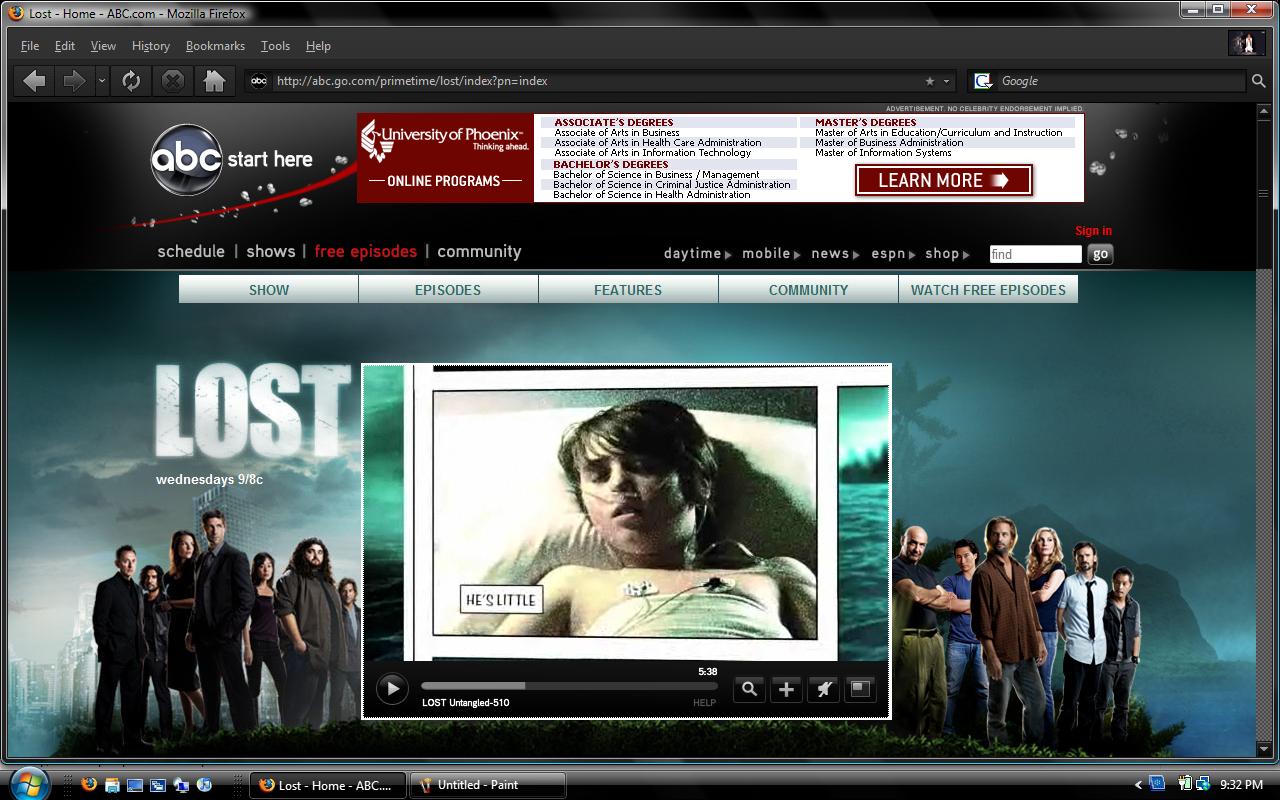Open the free episodes link
Screen dimensions: 1280x800
click(x=365, y=252)
